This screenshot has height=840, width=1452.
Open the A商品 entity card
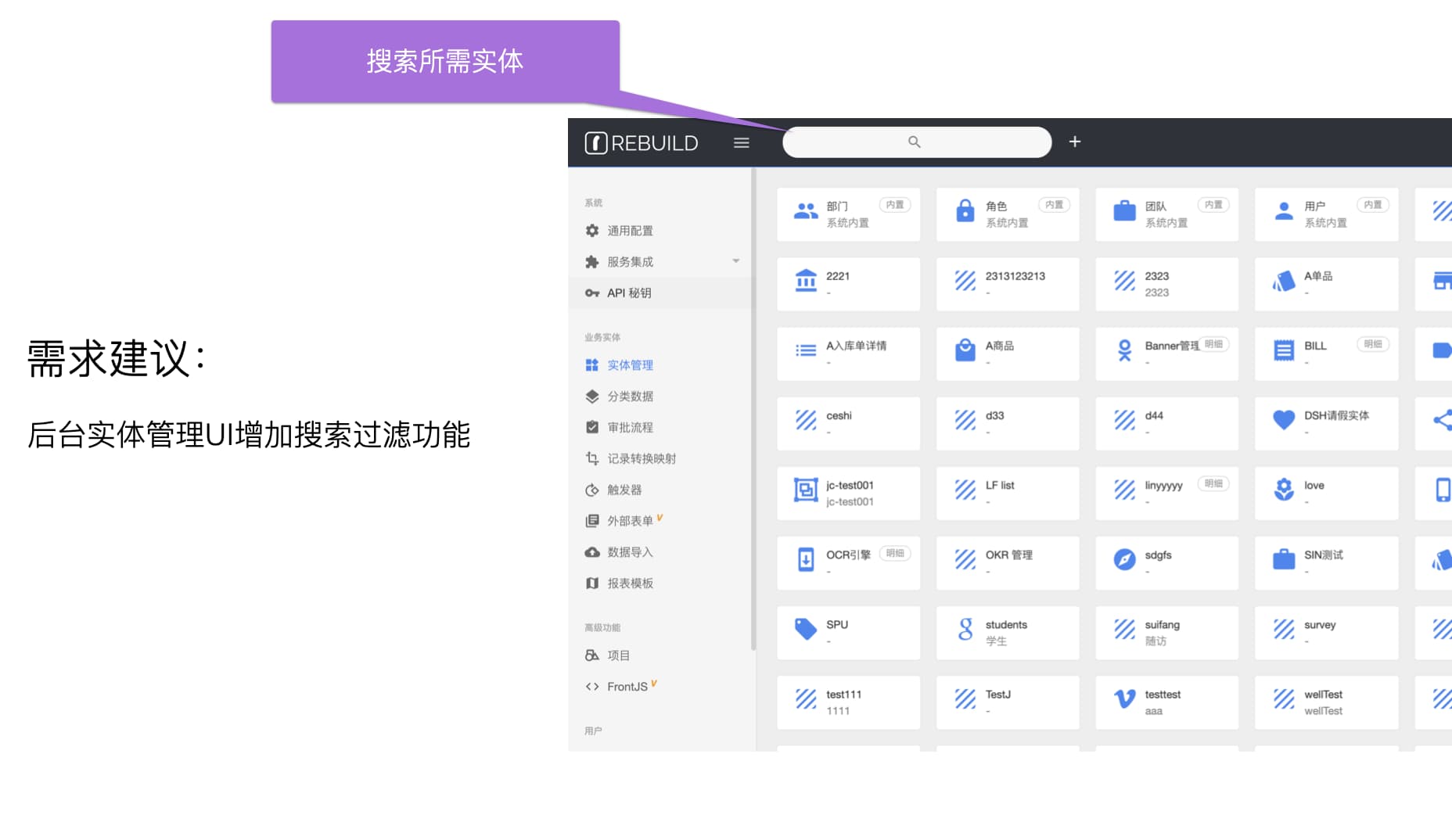click(x=1008, y=353)
